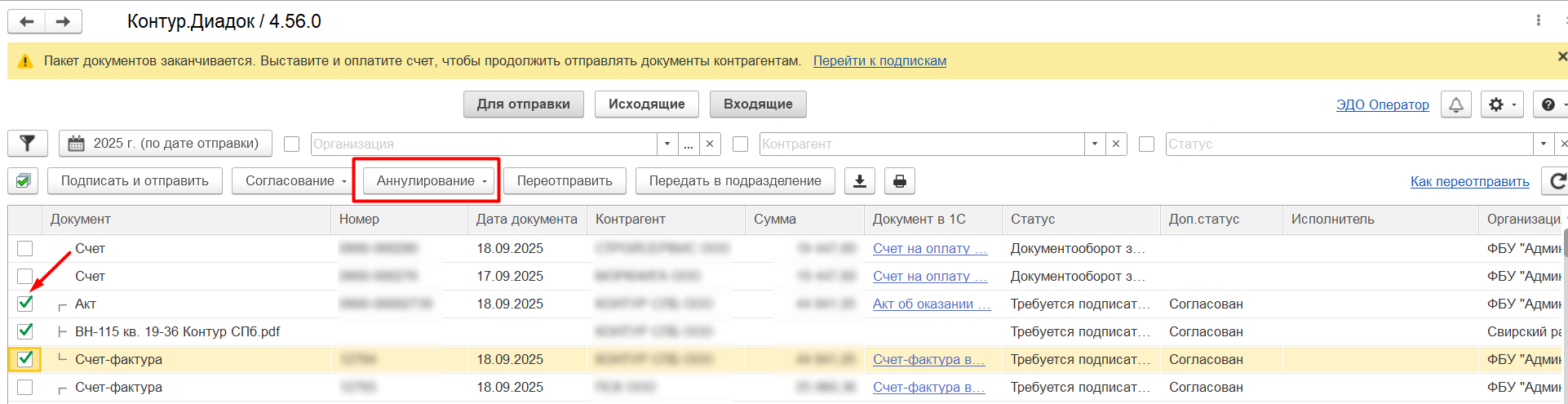The image size is (1568, 404).
Task: Click the download documents icon
Action: 860,181
